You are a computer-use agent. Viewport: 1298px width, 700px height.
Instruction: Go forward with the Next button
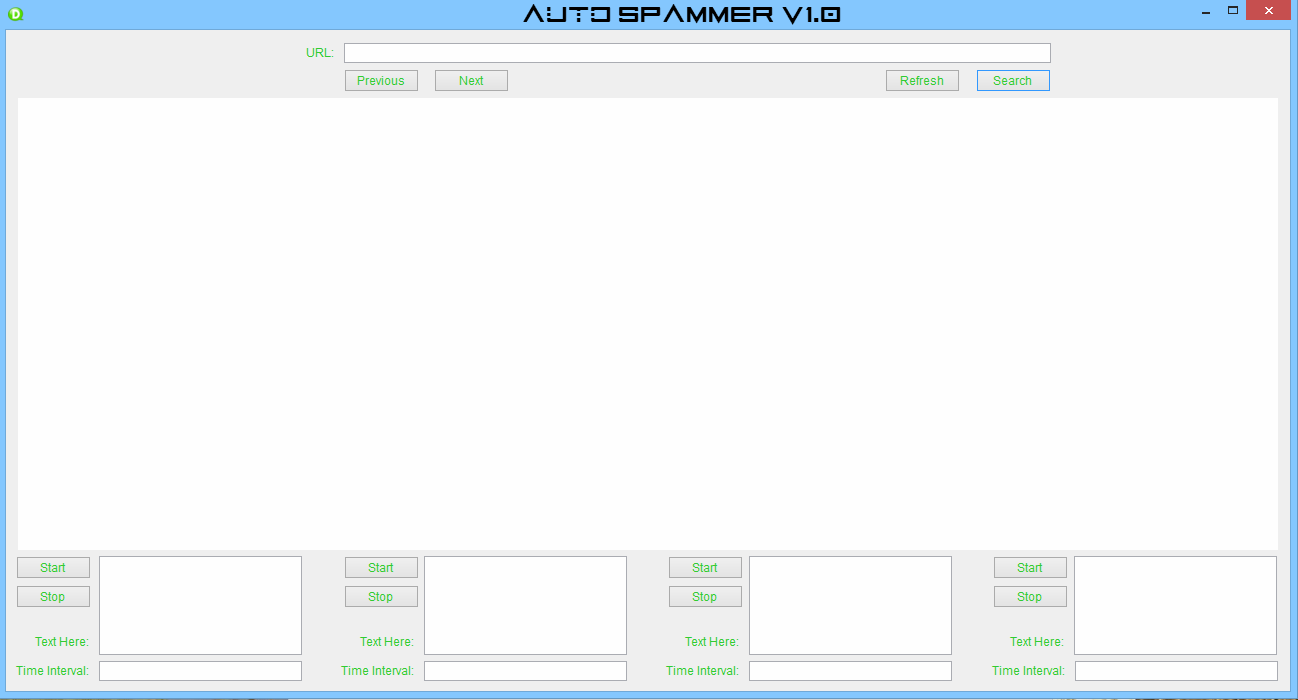[471, 81]
